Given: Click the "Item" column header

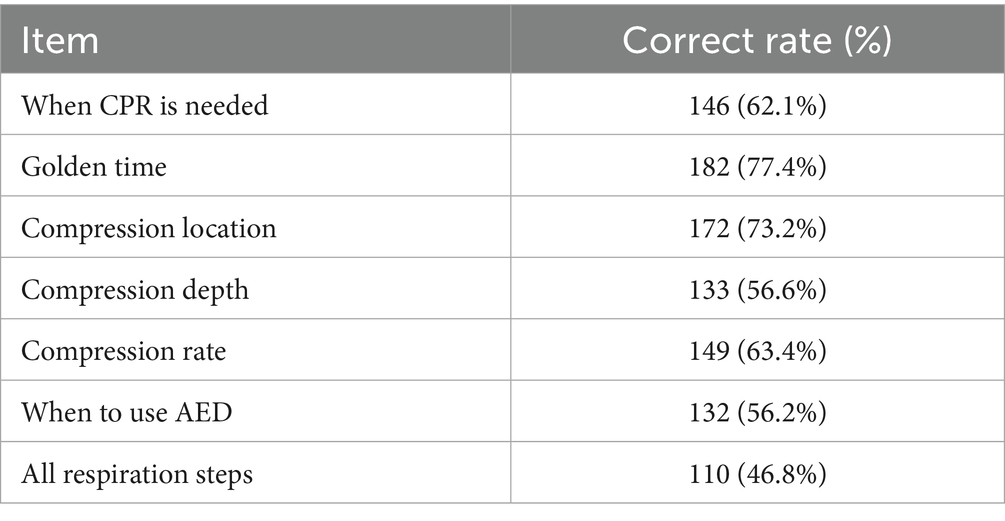Looking at the screenshot, I should [60, 41].
